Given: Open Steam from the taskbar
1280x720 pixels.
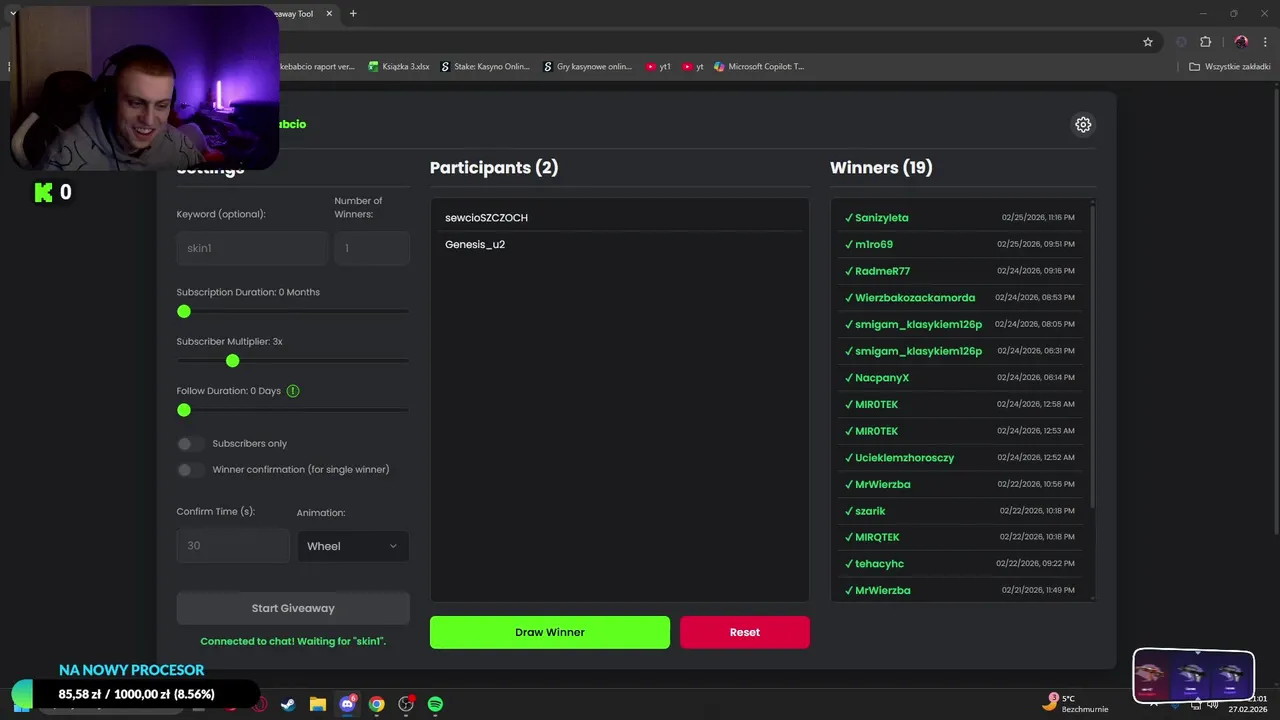Looking at the screenshot, I should click(x=288, y=704).
